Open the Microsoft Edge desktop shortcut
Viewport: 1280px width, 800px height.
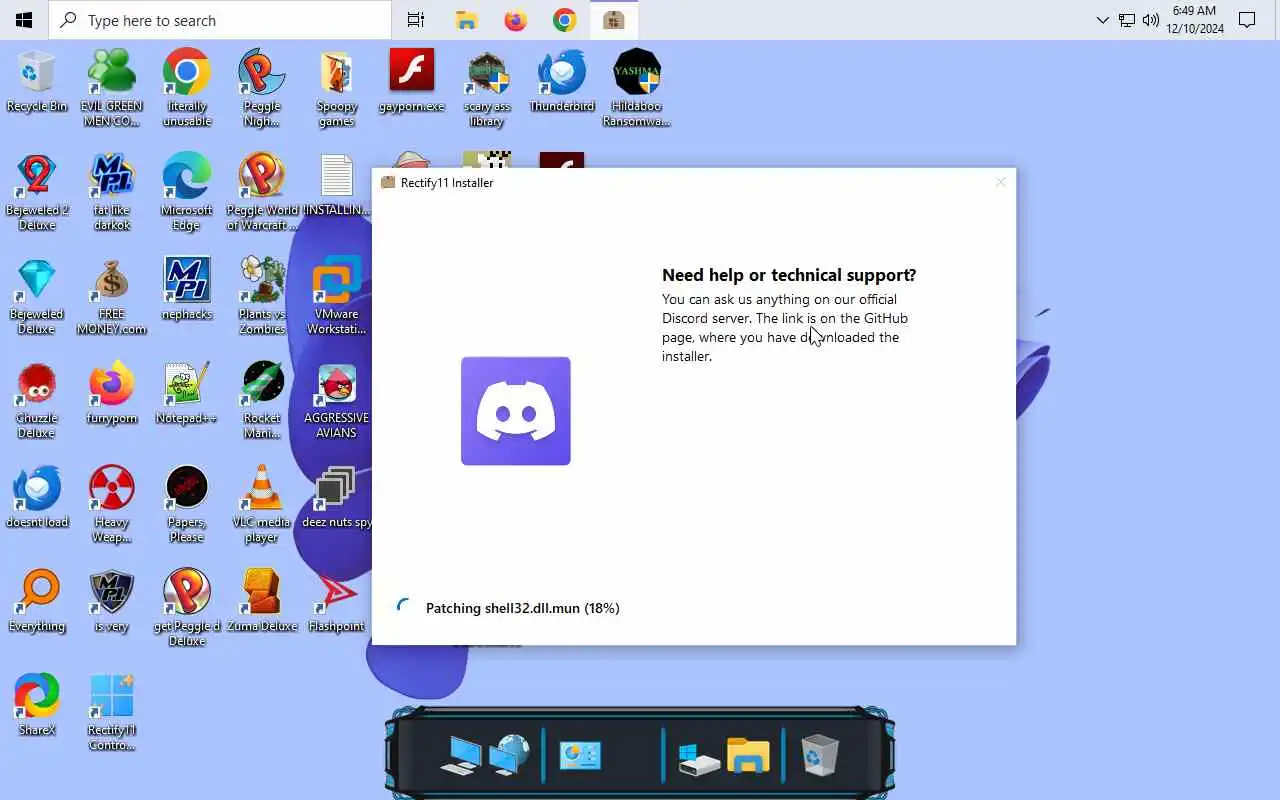pos(187,192)
